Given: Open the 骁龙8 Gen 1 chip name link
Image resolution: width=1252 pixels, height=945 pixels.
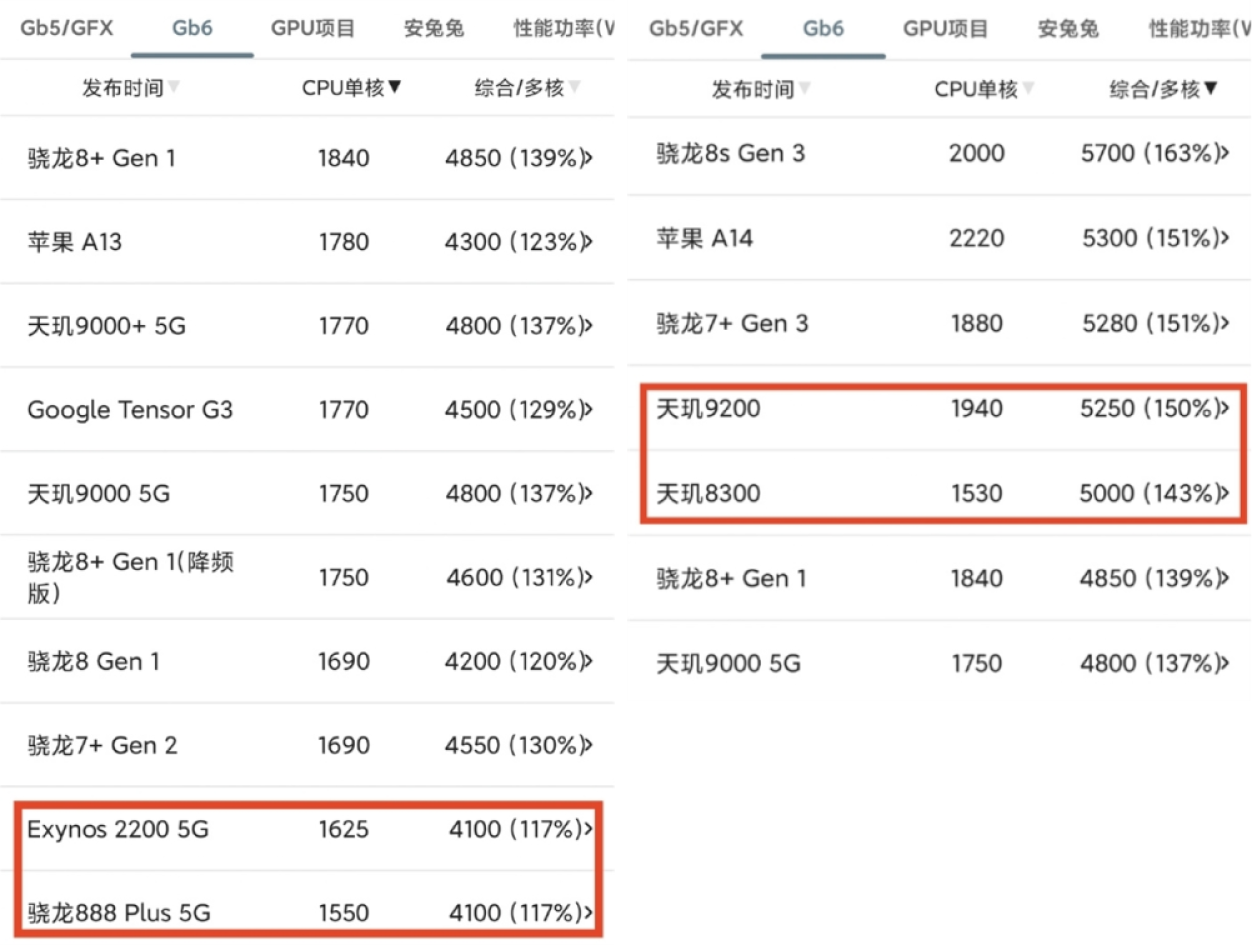Looking at the screenshot, I should 94,661.
